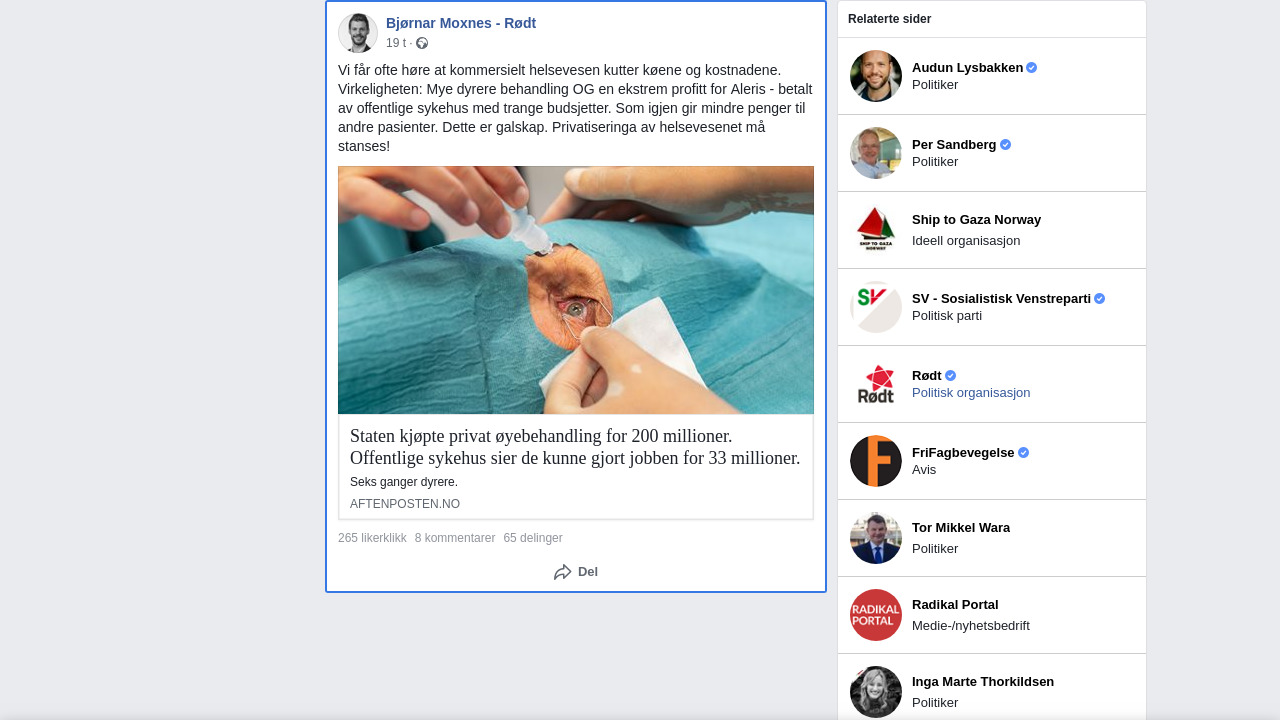This screenshot has width=1280, height=720.
Task: Click the Avis label under FriFagbevegelse
Action: [924, 470]
